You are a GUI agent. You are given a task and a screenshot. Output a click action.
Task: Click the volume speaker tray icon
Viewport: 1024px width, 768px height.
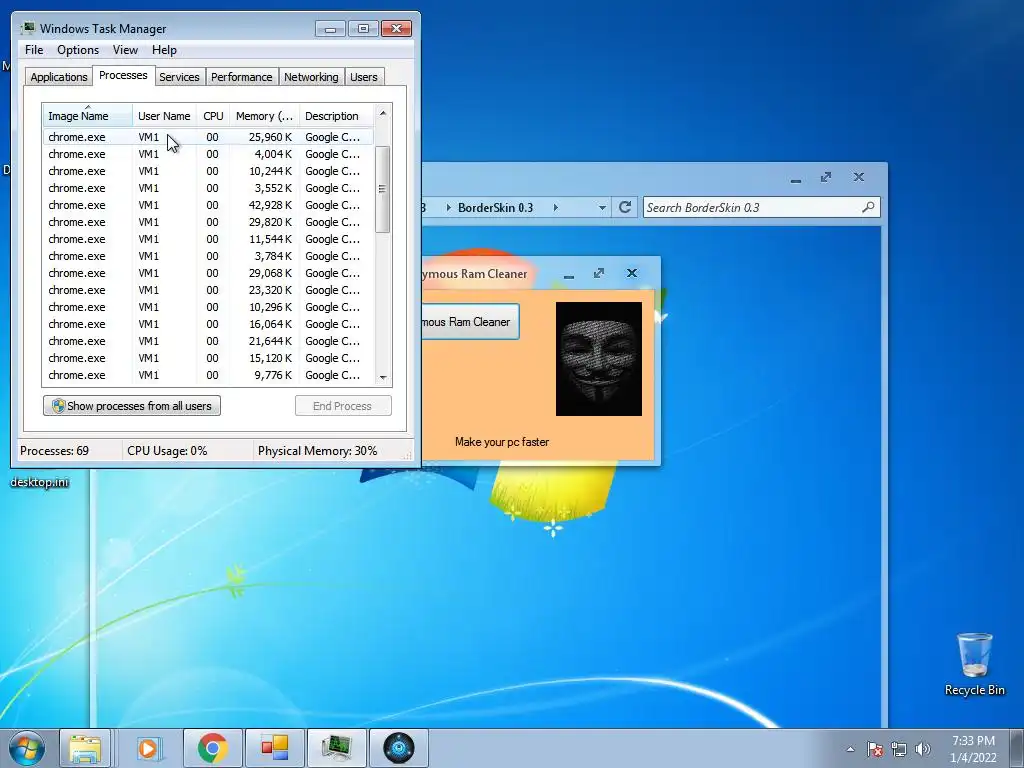(923, 749)
